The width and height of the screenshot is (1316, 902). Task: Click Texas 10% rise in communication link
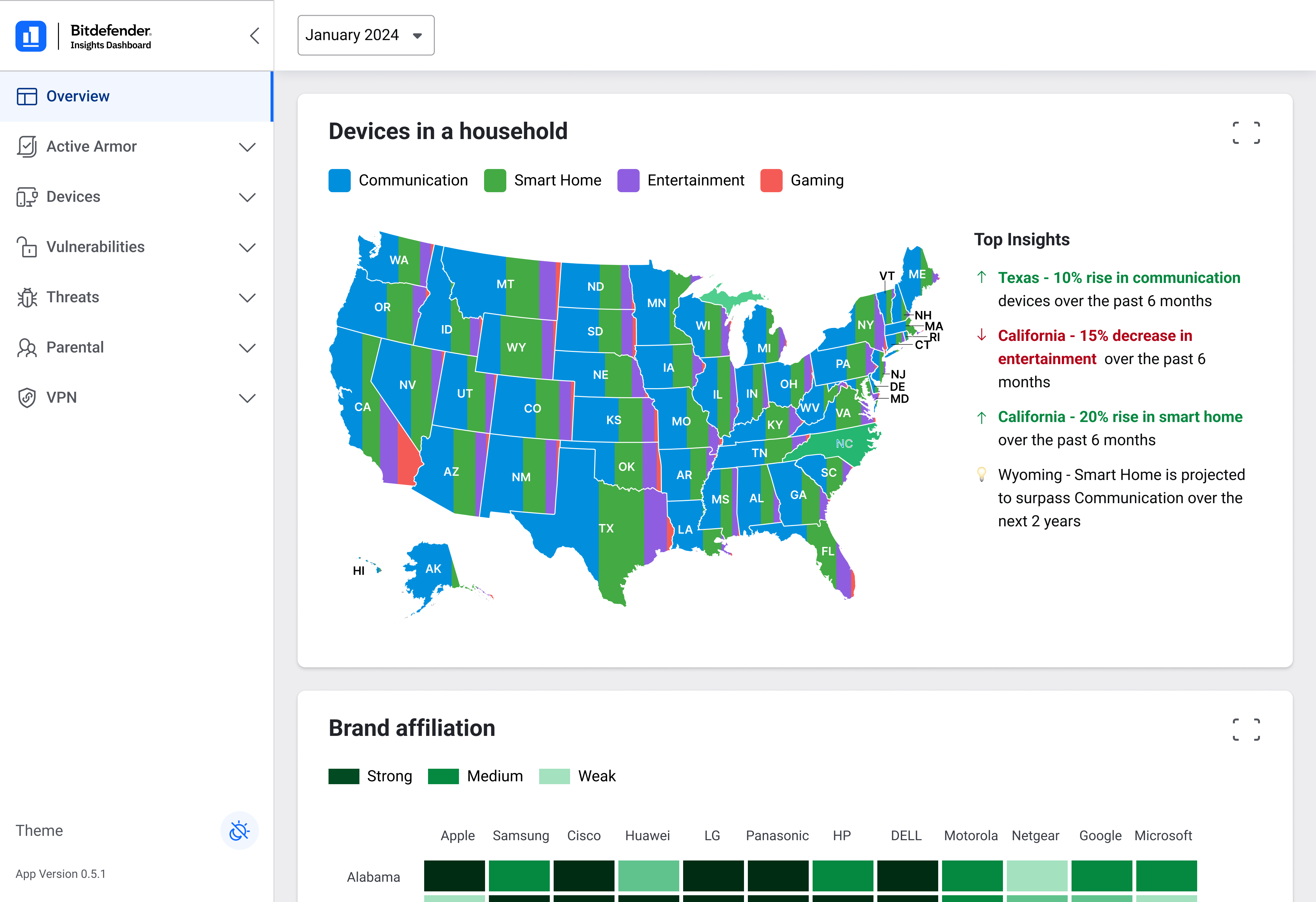[1119, 278]
